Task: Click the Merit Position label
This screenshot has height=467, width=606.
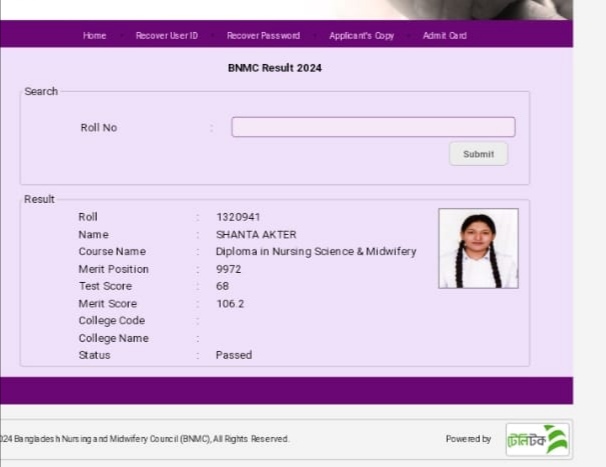Action: 114,269
